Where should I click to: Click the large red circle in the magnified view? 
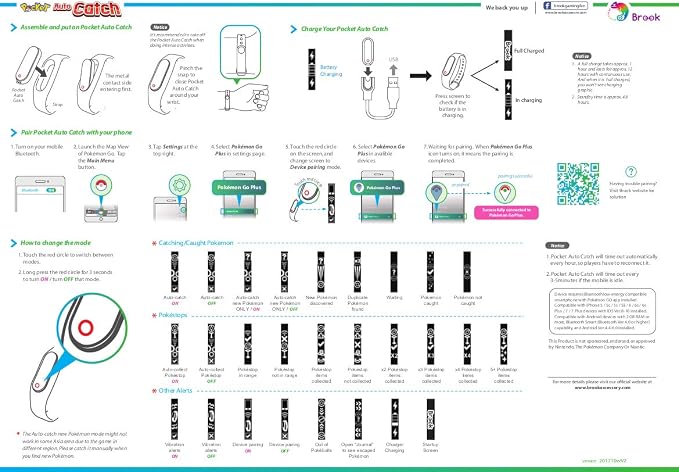pyautogui.click(x=85, y=328)
